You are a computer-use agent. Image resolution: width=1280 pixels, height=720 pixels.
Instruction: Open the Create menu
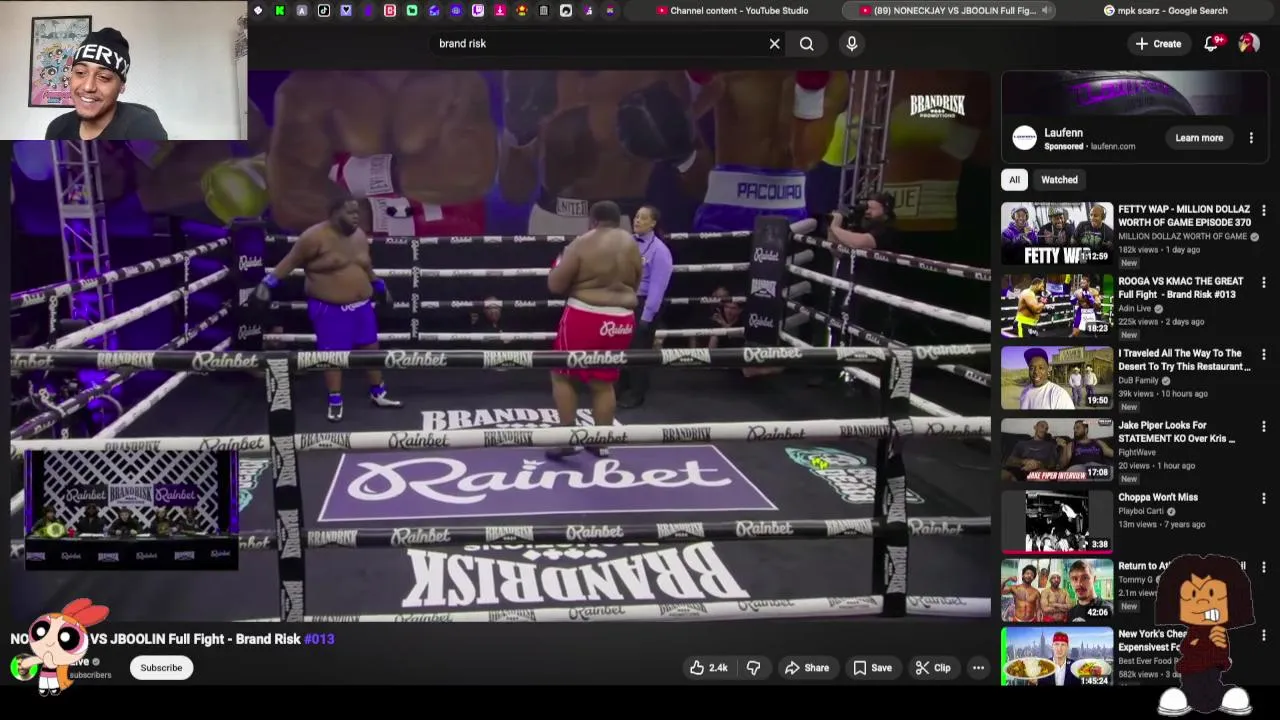(1158, 44)
